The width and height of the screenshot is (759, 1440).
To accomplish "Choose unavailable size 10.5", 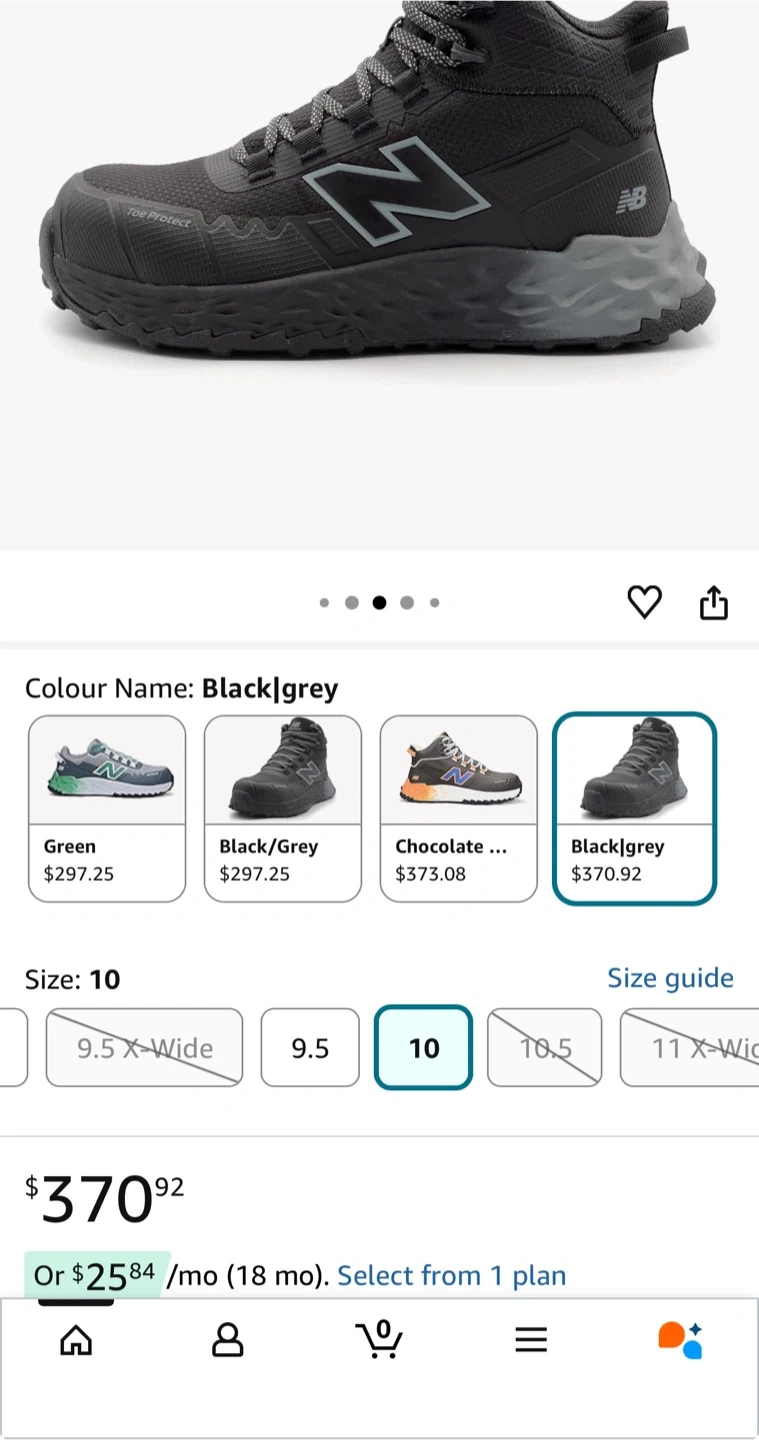I will 545,1047.
